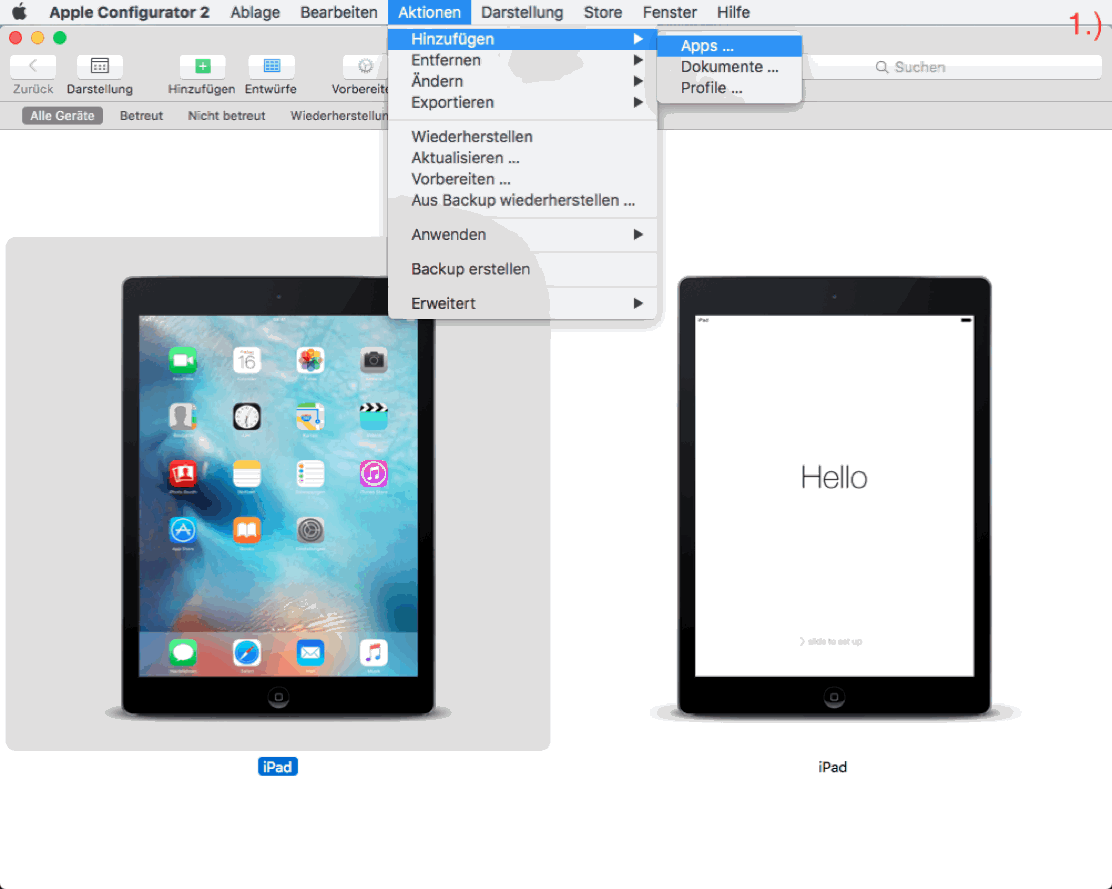Screen dimensions: 1112x889
Task: Open the Ablage menu
Action: 255,12
